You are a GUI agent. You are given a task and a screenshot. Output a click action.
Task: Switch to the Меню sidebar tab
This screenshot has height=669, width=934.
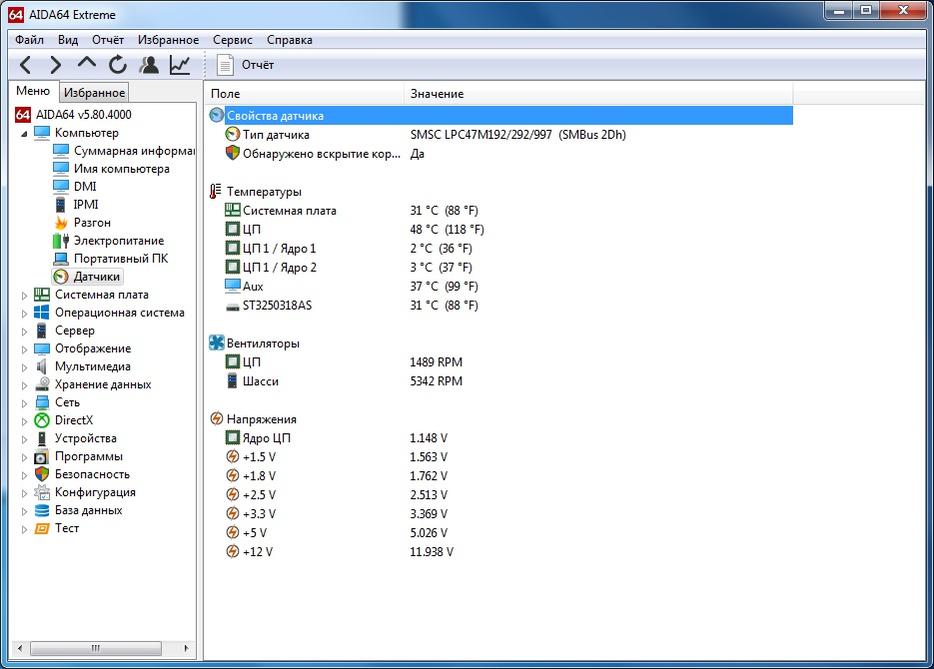[x=33, y=91]
